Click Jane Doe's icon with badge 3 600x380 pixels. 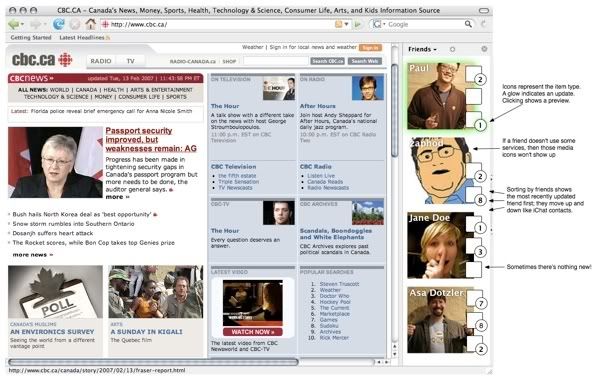(475, 247)
